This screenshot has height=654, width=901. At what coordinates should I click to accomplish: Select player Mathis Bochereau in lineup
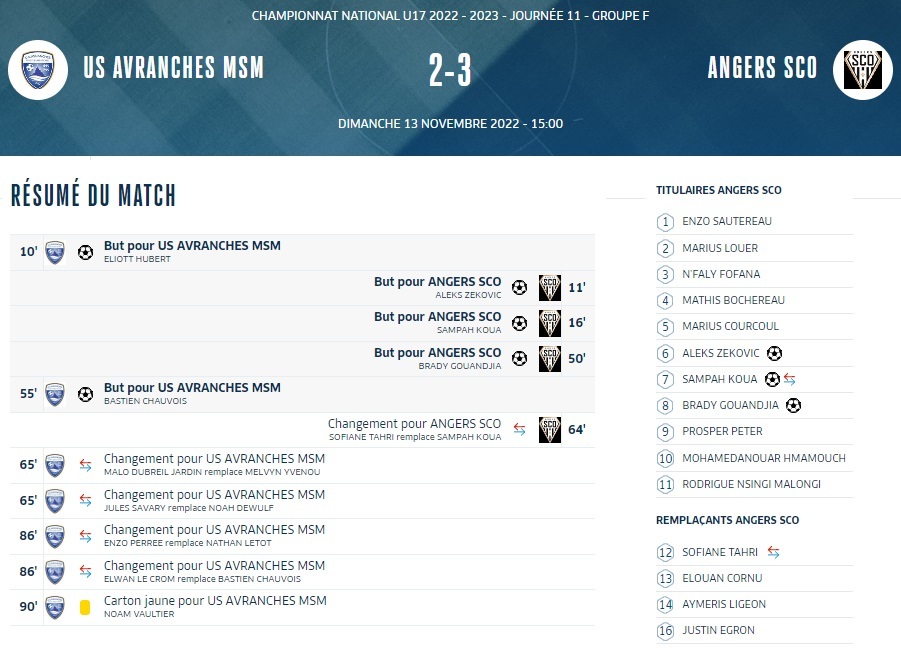[733, 300]
